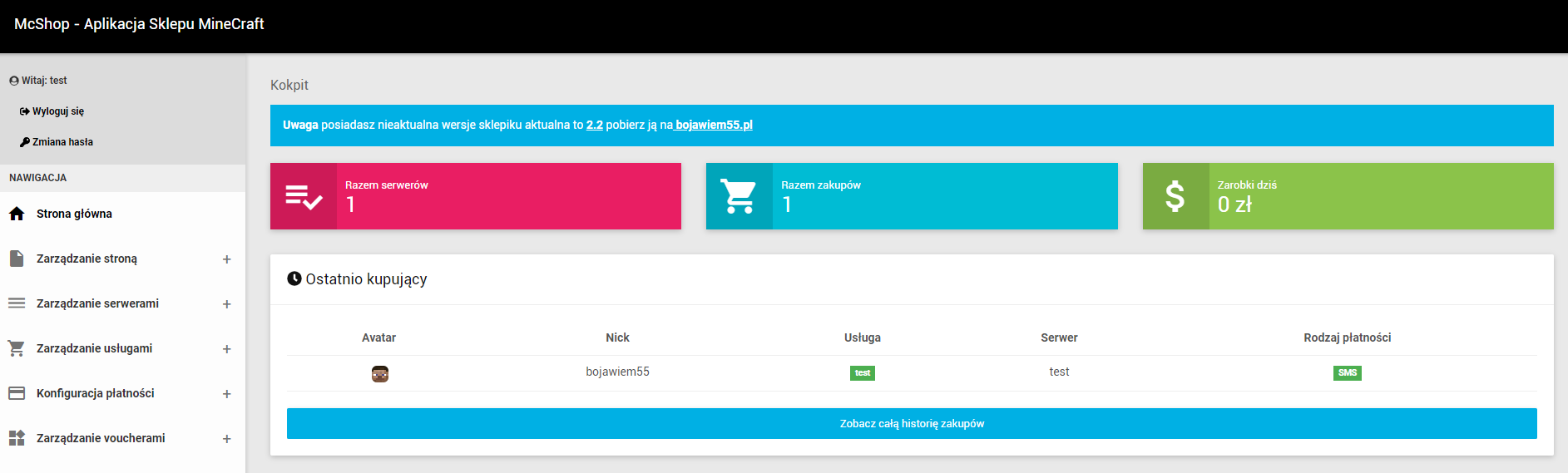Click the shopping cart icon on Razem zakupów card
This screenshot has width=1568, height=473.
tap(739, 197)
